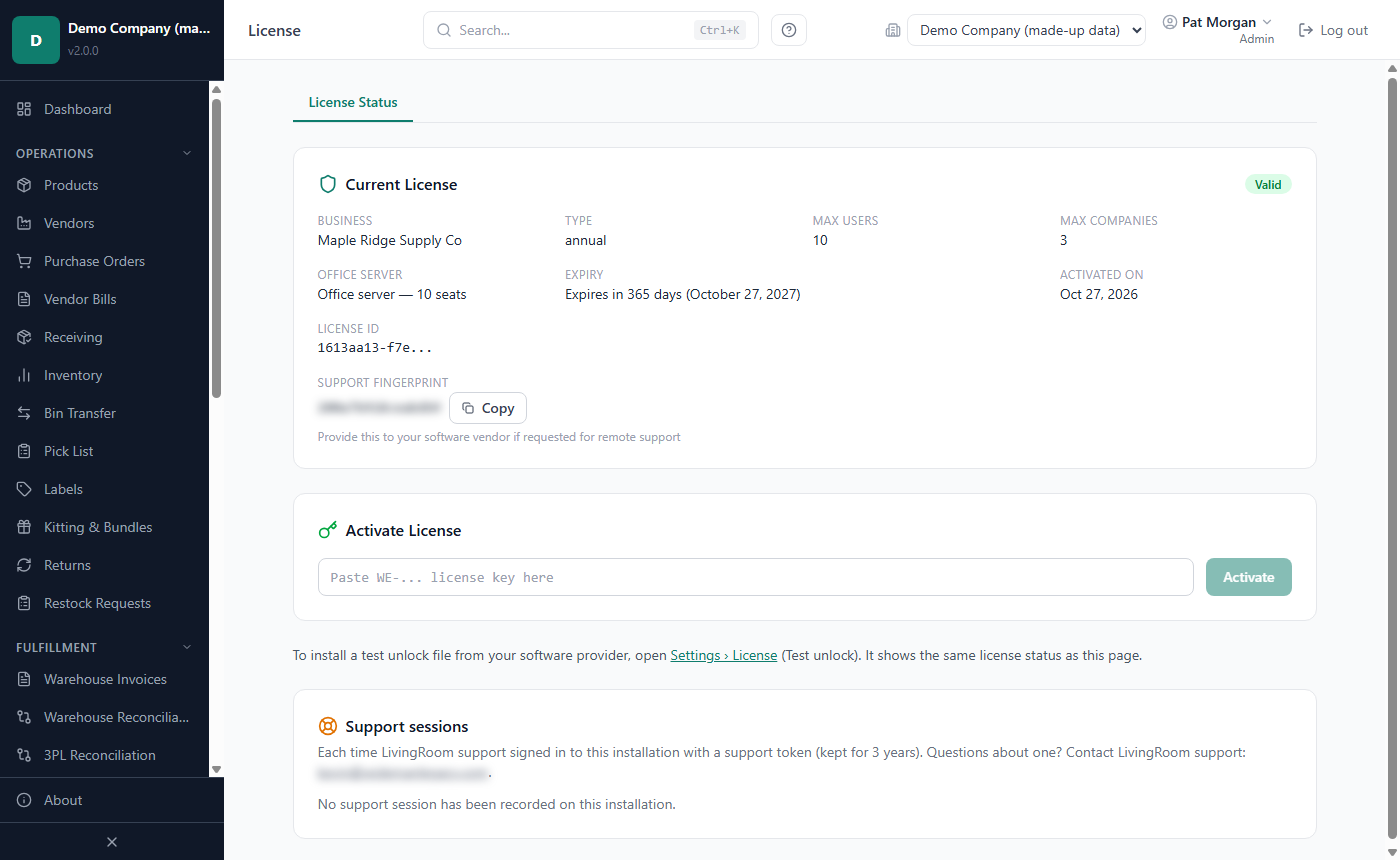The image size is (1400, 860).
Task: Collapse the FULFILLMENT section chevron
Action: tap(187, 647)
